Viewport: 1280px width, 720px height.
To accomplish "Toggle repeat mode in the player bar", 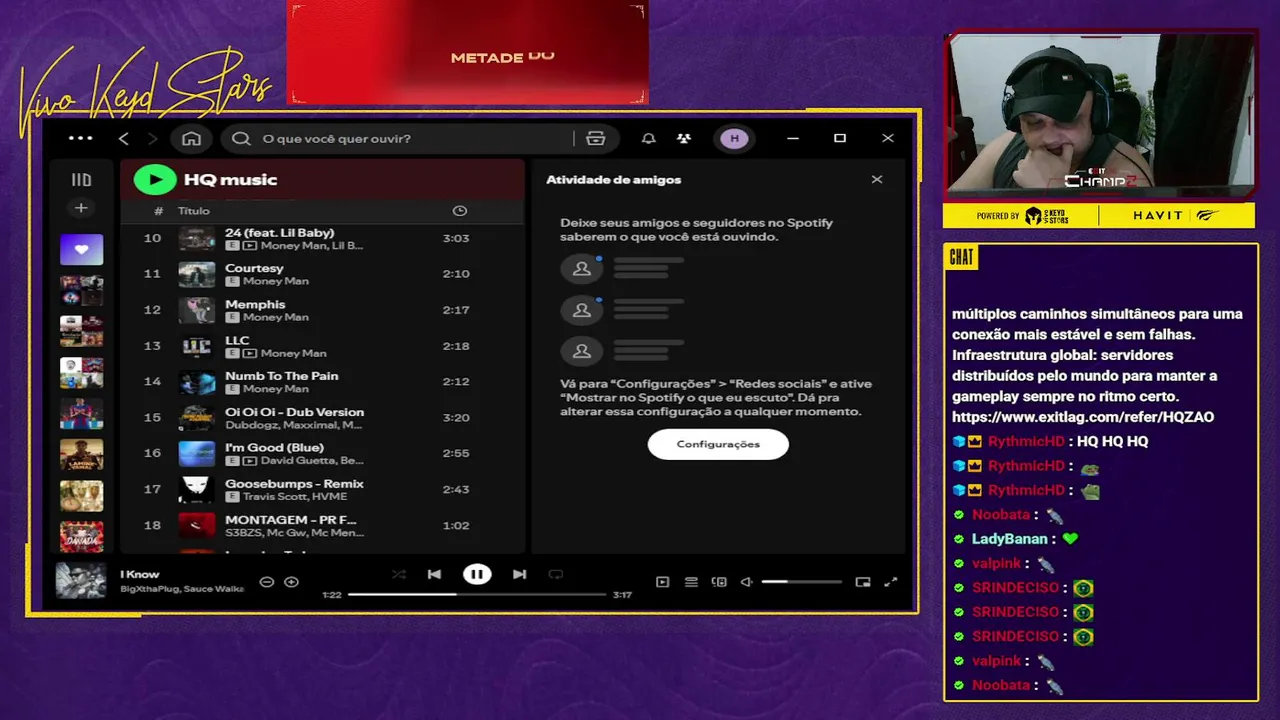I will (x=556, y=574).
